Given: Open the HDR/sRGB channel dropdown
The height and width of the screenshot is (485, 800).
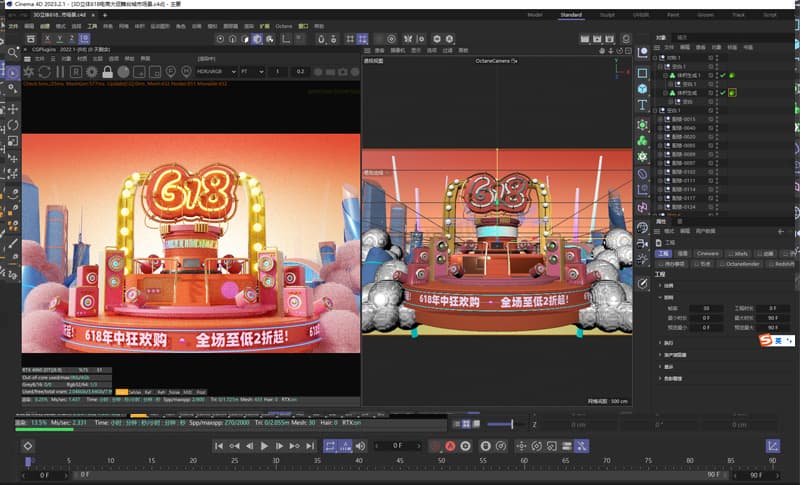Looking at the screenshot, I should pos(216,72).
